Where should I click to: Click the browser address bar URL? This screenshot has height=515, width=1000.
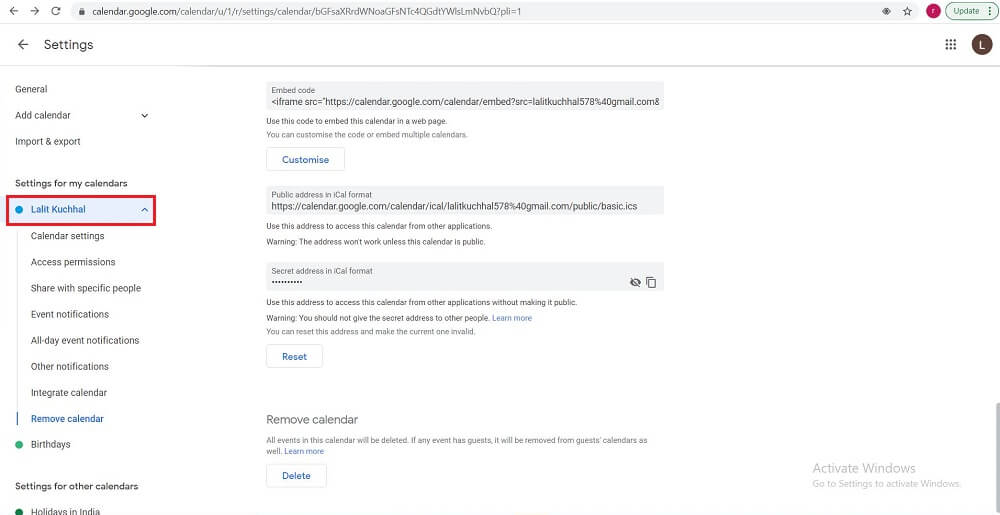[307, 11]
